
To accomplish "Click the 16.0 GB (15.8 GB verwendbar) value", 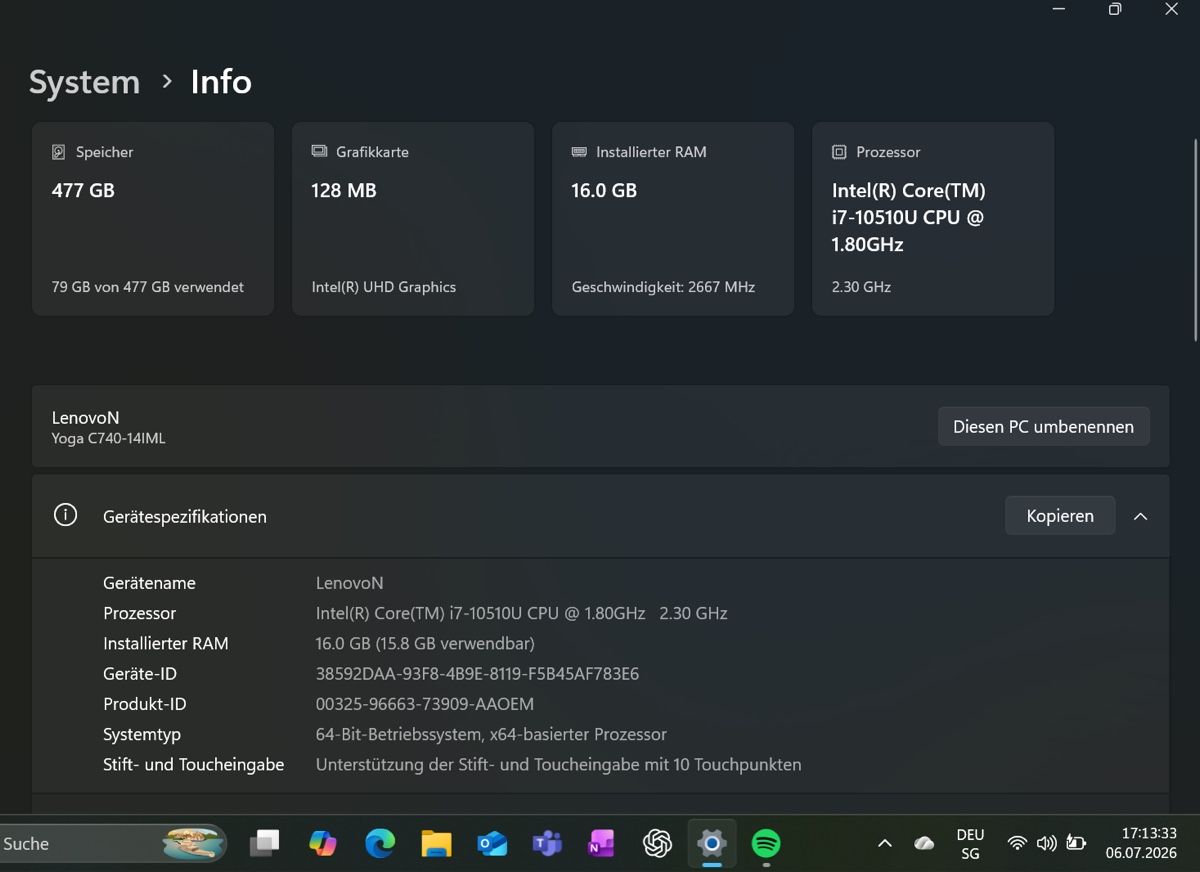I will [x=425, y=643].
